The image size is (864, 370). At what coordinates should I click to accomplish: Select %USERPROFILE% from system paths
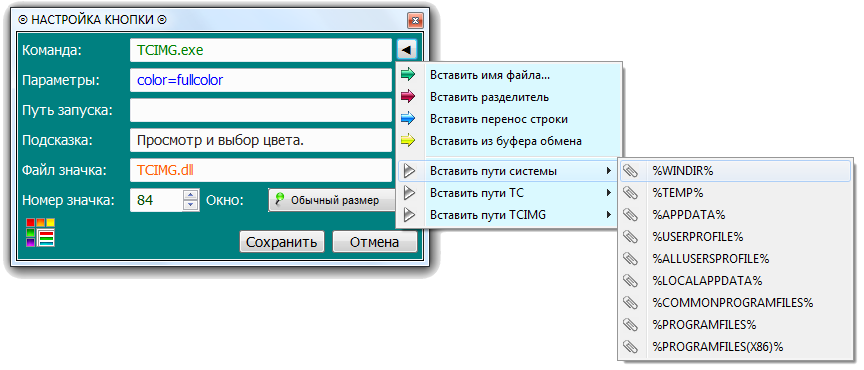[x=736, y=237]
